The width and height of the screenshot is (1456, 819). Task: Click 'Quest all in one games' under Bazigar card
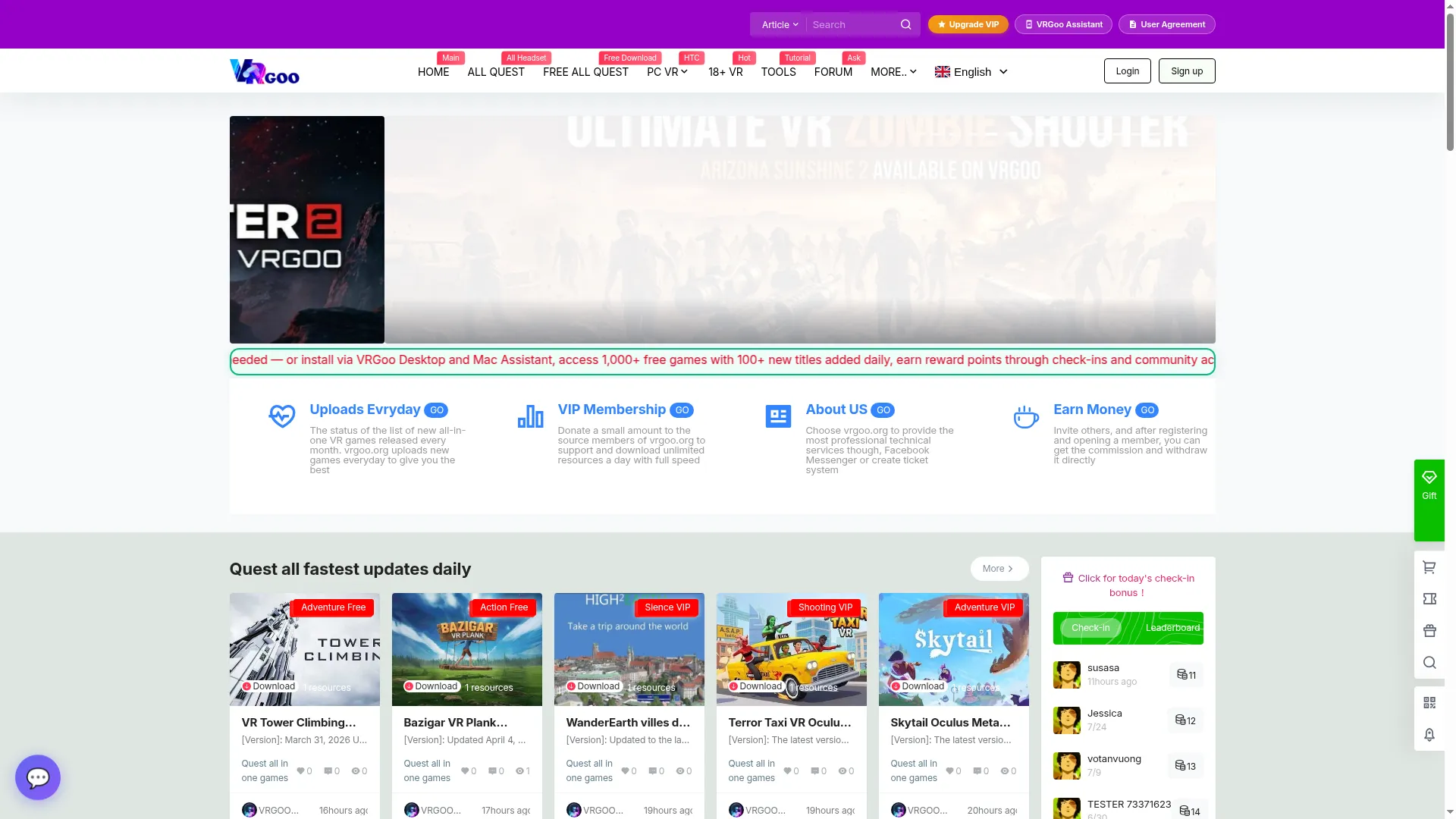pos(427,771)
